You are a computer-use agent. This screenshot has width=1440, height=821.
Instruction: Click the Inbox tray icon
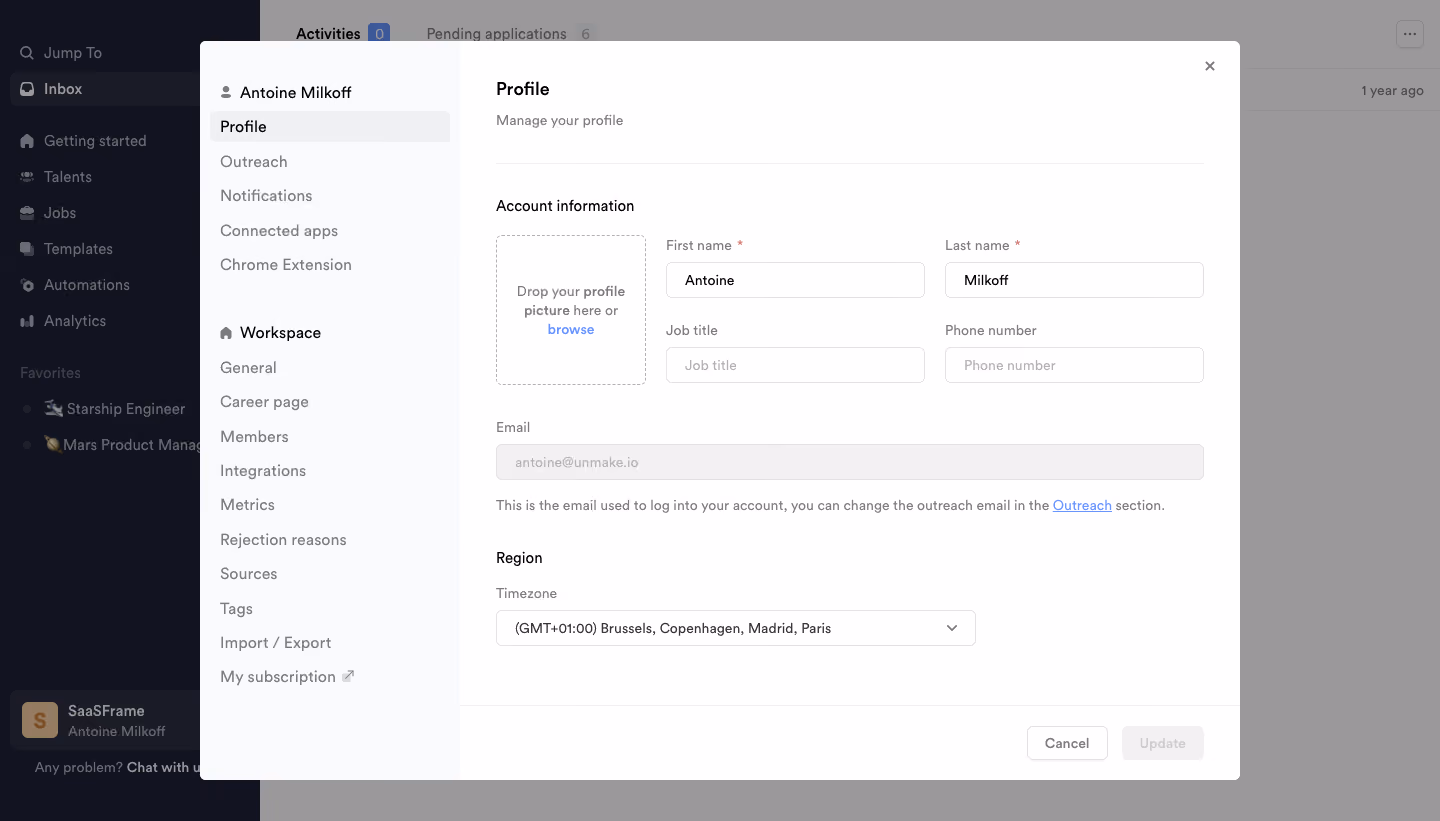pyautogui.click(x=27, y=89)
